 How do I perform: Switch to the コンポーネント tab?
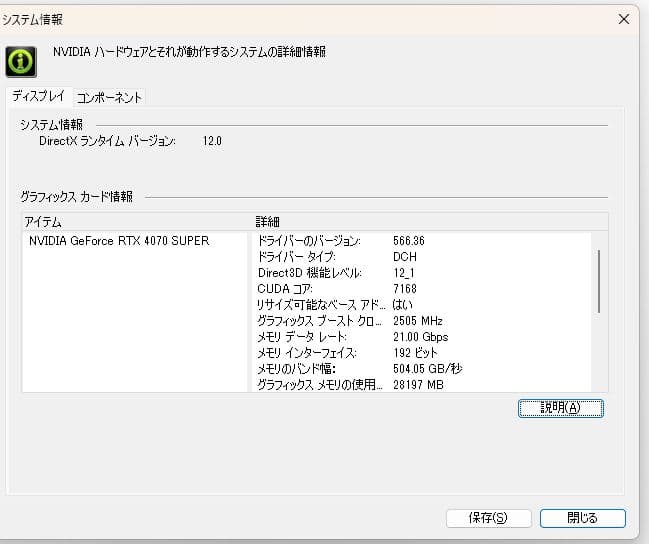(109, 98)
